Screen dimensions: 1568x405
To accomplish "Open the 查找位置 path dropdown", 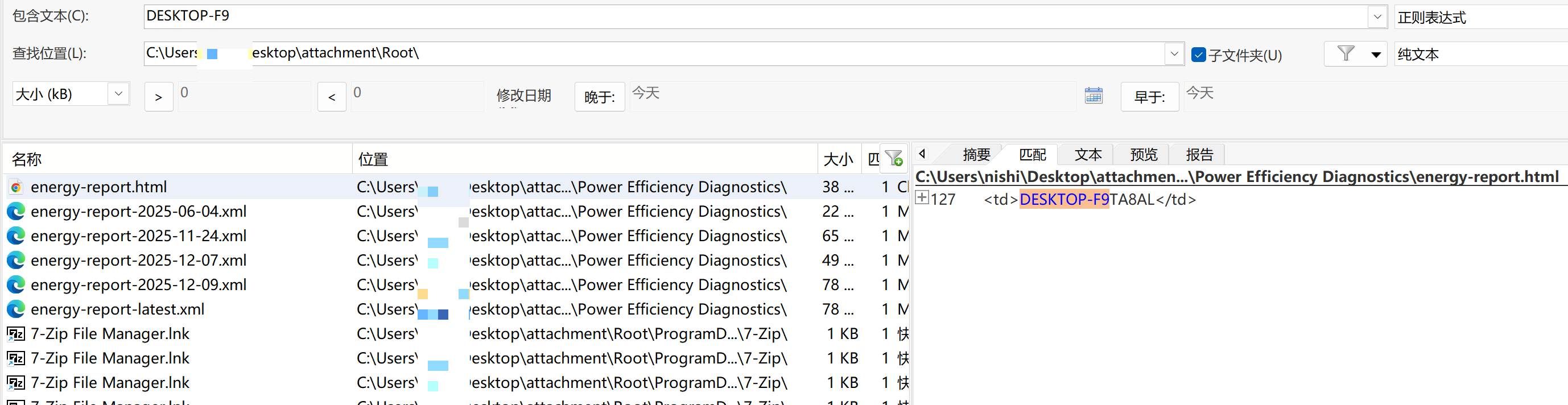I will coord(1174,53).
